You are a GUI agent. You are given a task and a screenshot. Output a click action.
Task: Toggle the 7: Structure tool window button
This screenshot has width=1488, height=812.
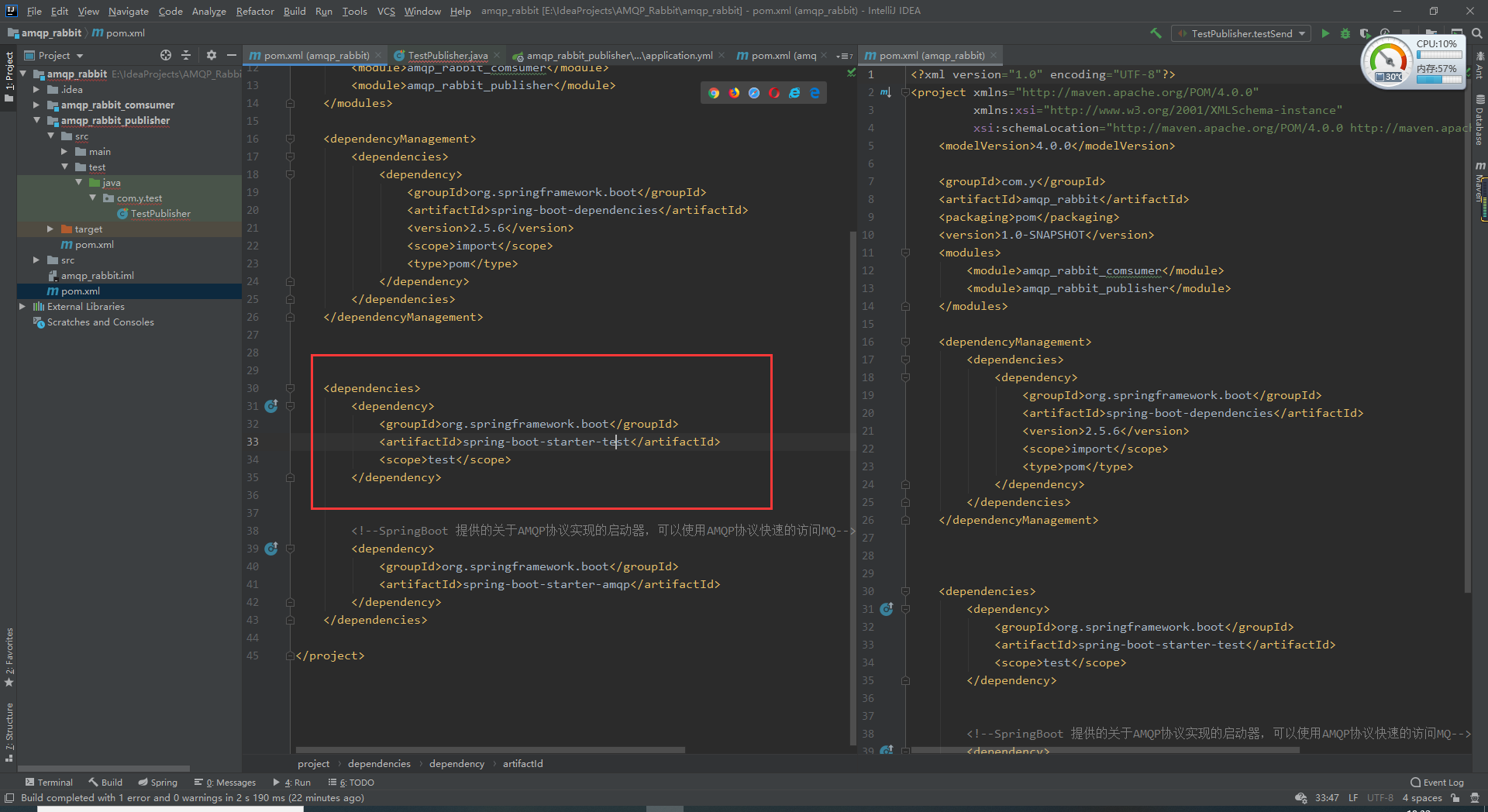[x=9, y=732]
